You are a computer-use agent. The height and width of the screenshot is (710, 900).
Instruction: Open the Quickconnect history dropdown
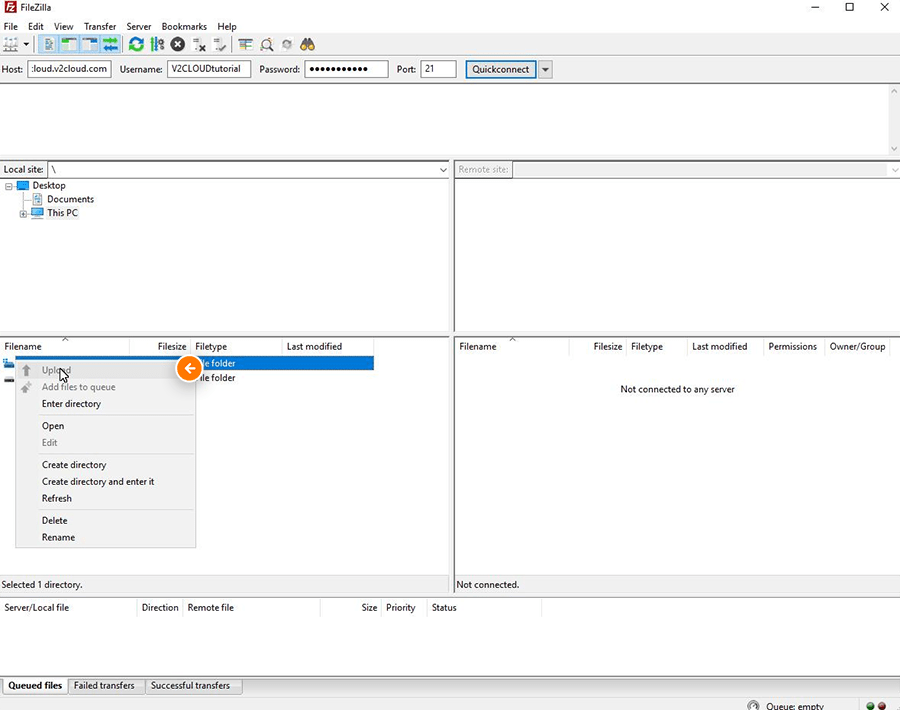click(x=545, y=69)
